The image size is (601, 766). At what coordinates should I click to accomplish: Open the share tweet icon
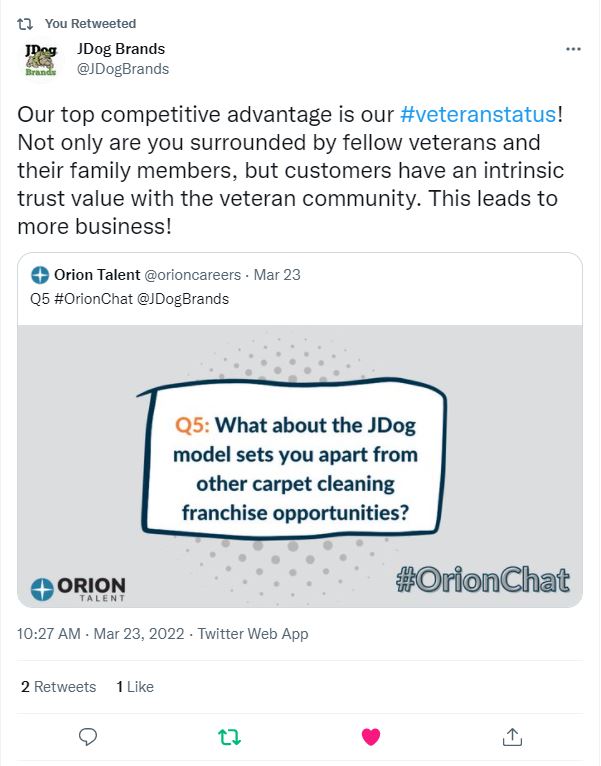pos(512,737)
